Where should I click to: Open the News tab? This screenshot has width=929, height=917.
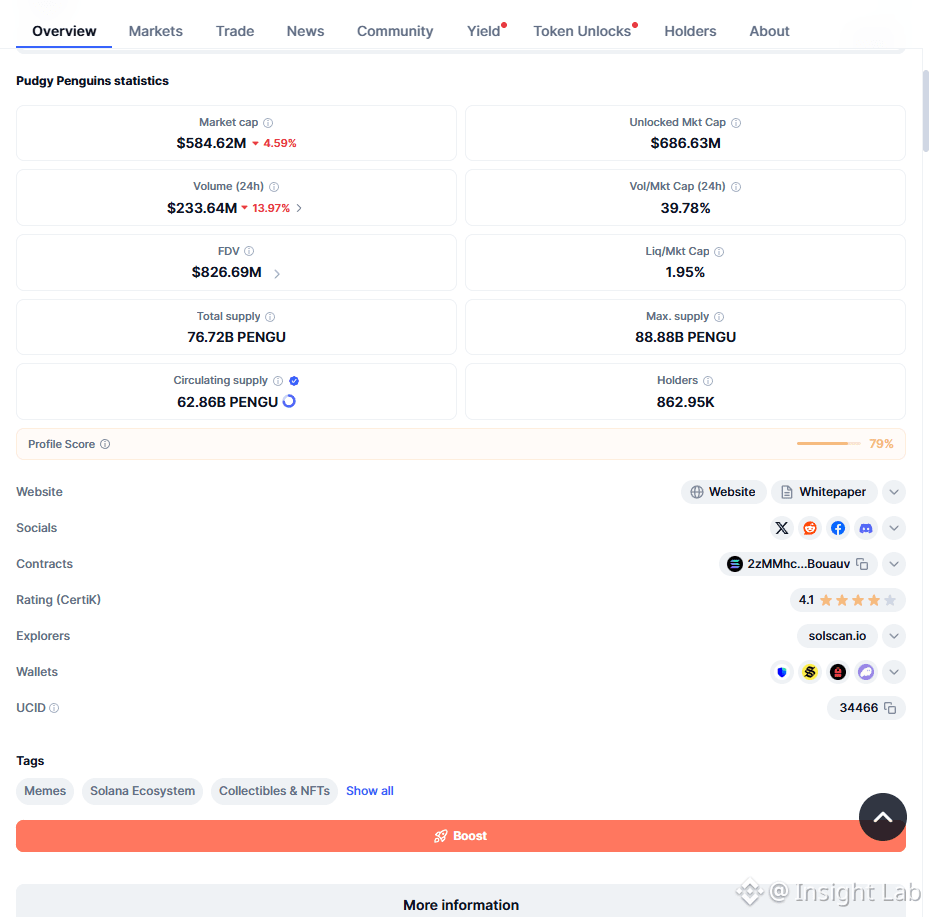pos(305,31)
